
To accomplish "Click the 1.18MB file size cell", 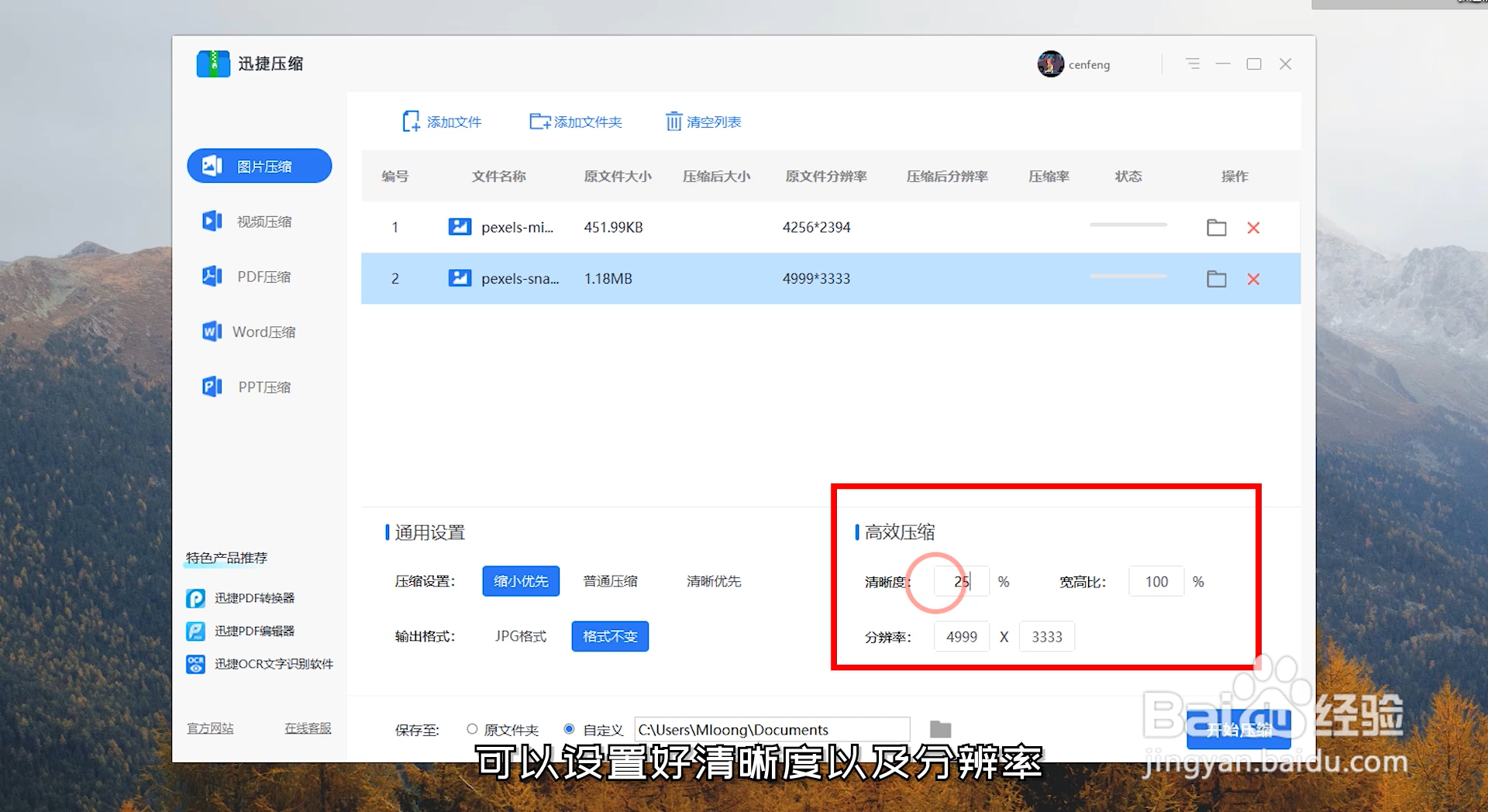I will point(608,278).
